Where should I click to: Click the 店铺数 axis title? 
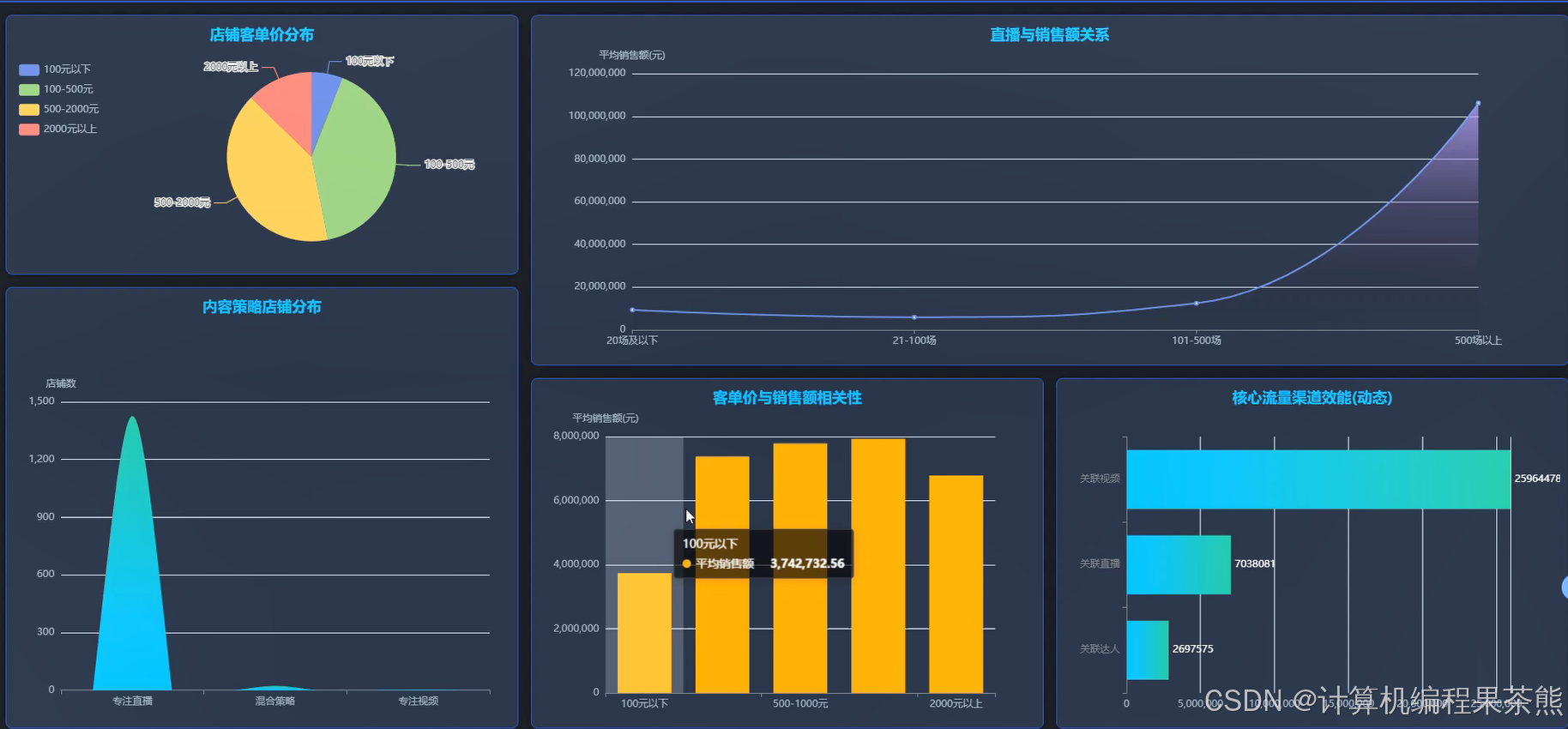tap(61, 383)
